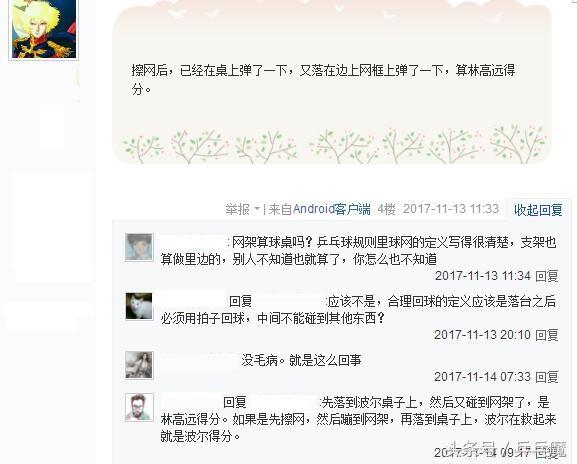Reply to the 11:34 comment
The height and width of the screenshot is (464, 577).
(x=546, y=276)
